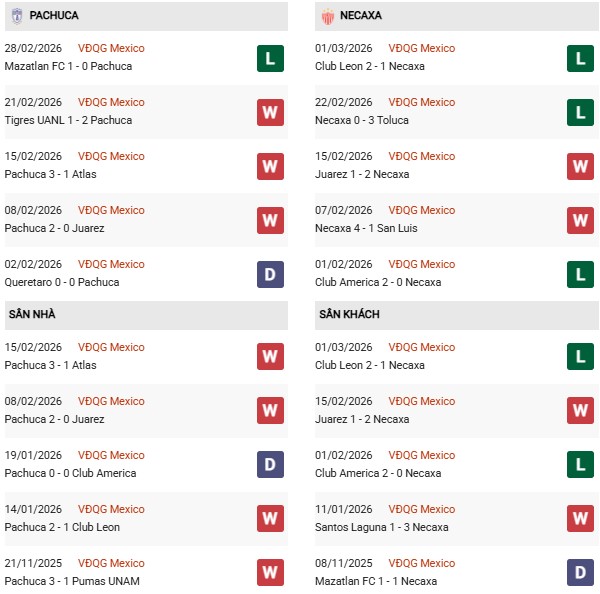Select the SÂN NHÀ section header

coord(33,314)
